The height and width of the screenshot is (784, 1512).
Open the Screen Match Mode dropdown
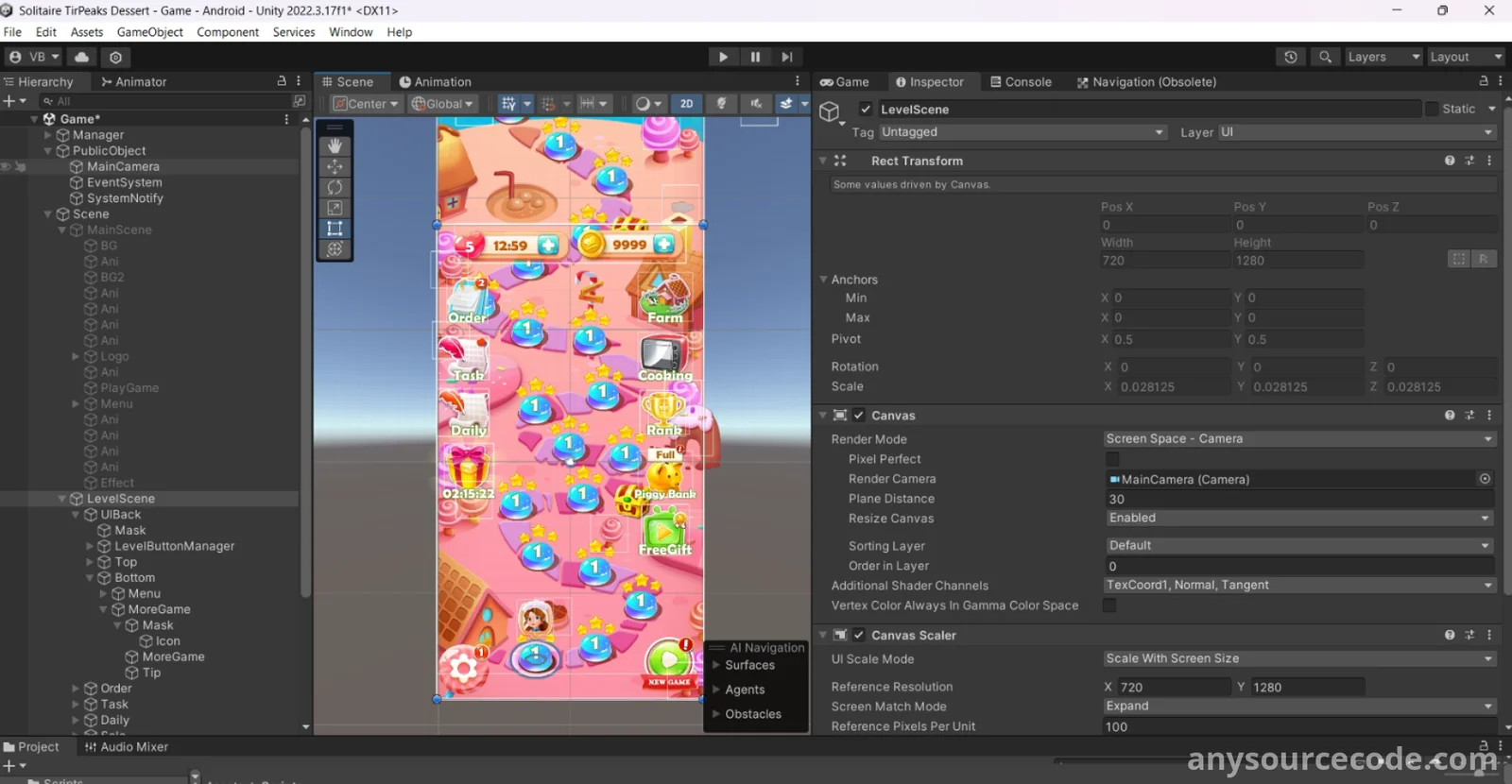pos(1298,707)
